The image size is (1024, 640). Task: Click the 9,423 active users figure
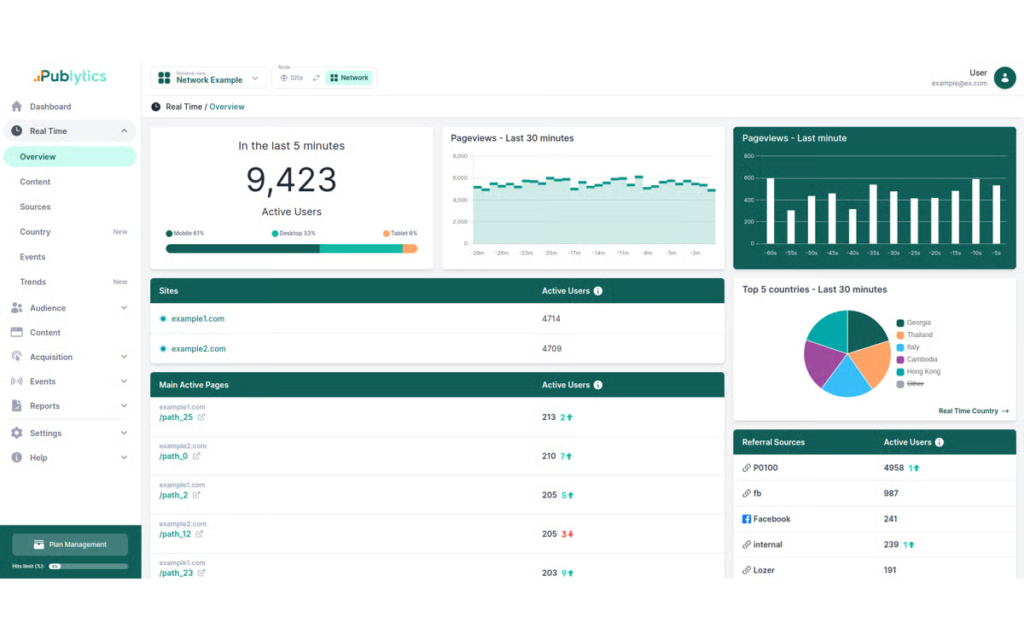point(291,180)
